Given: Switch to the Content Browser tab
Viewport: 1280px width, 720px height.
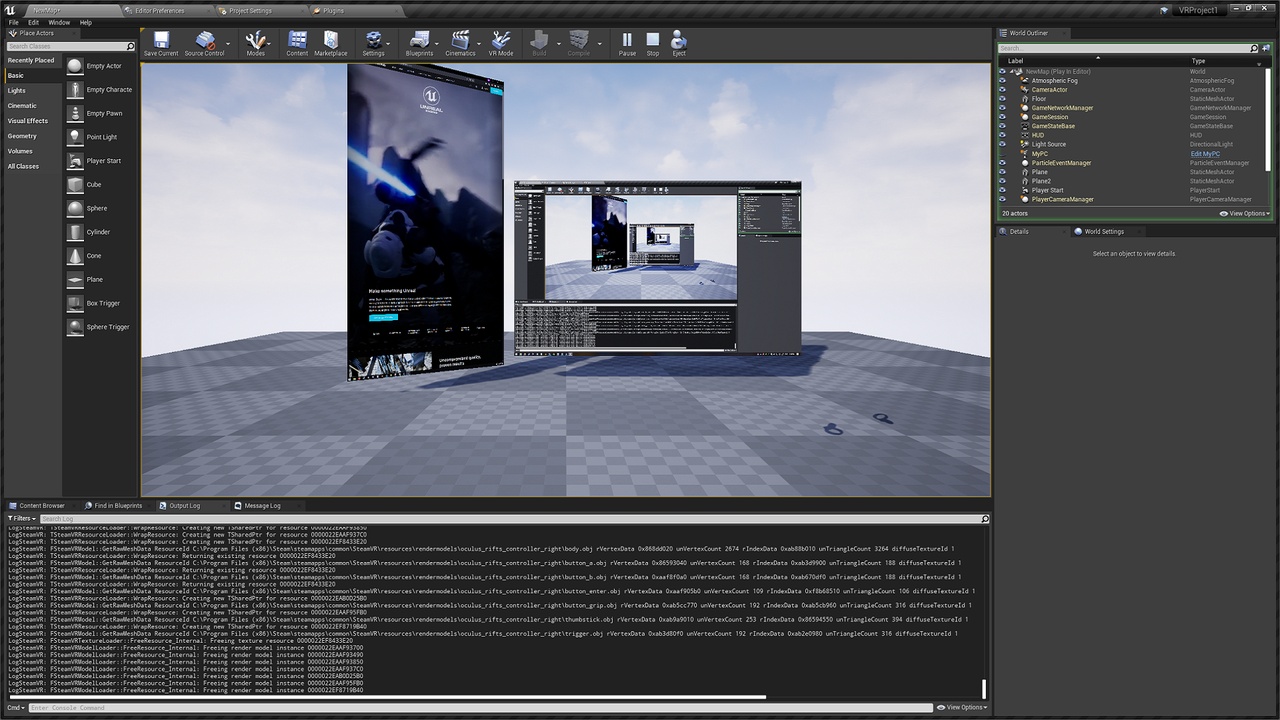Looking at the screenshot, I should coord(41,506).
